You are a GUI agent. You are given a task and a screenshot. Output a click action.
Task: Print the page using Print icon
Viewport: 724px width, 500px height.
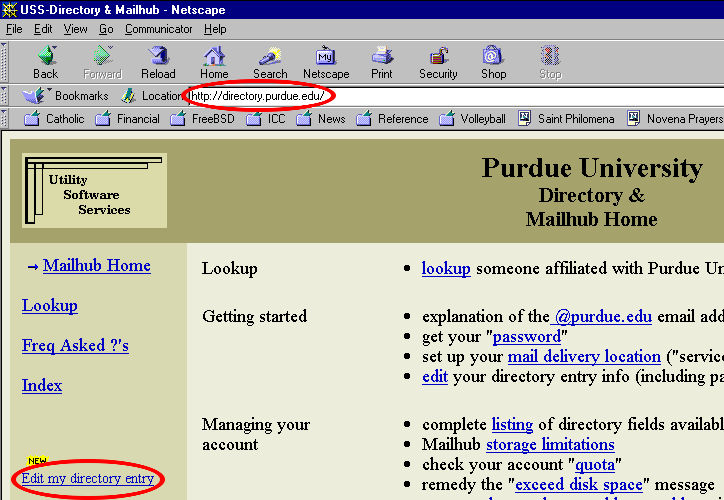(382, 56)
